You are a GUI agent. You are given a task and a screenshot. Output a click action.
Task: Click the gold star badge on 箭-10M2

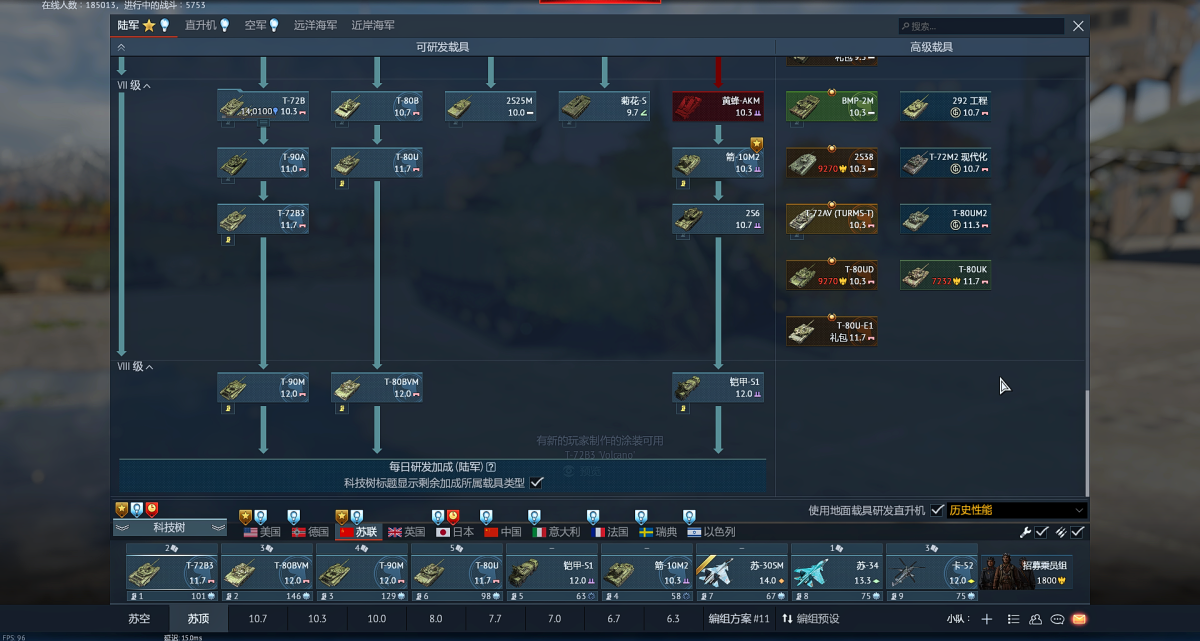(757, 144)
